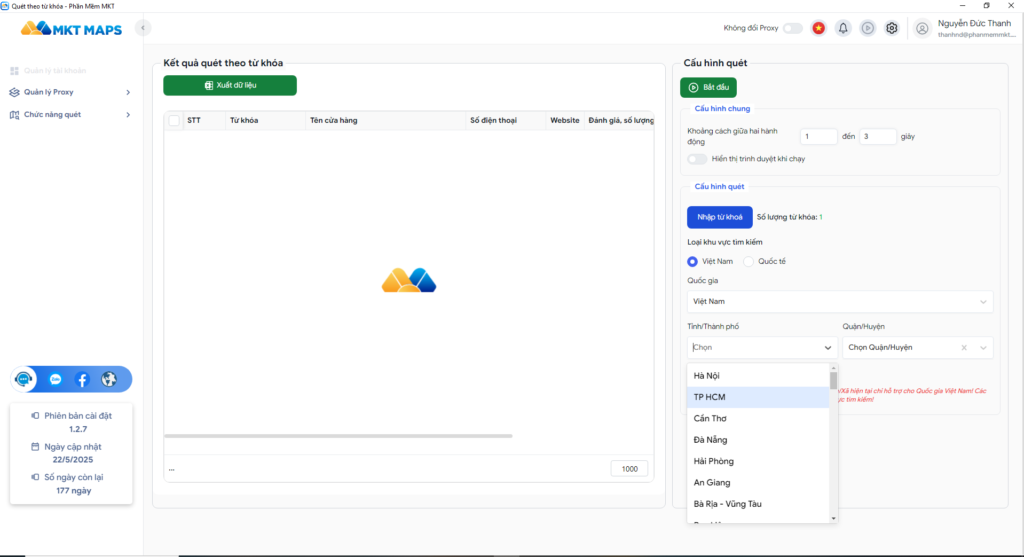Choose TP HCM from the province list
Viewport: 1024px width, 557px height.
pyautogui.click(x=758, y=397)
